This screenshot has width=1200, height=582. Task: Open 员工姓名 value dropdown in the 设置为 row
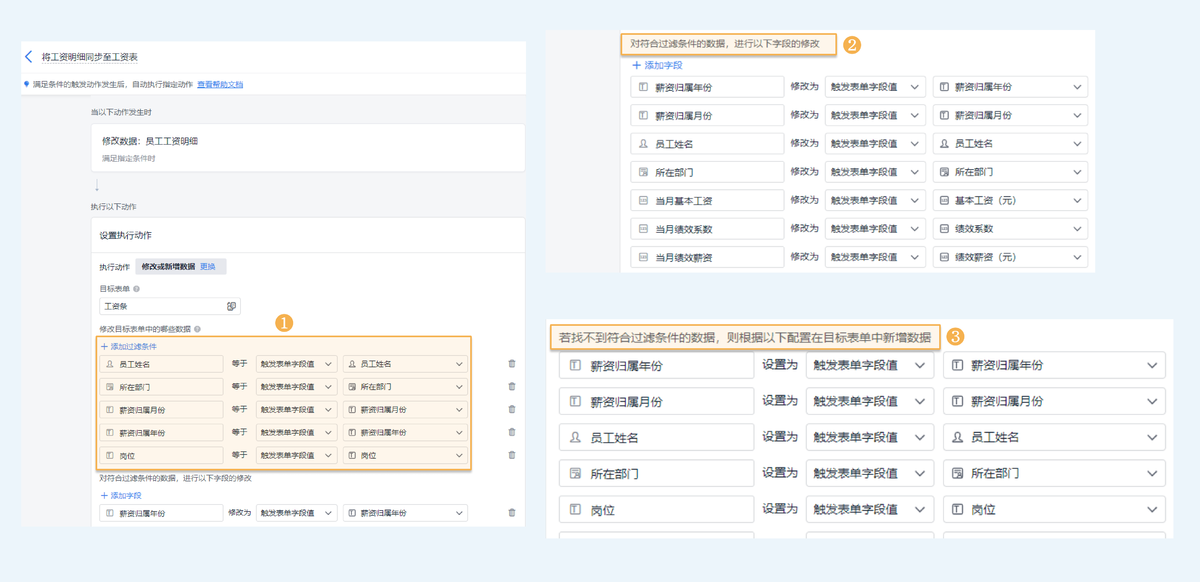(1054, 437)
